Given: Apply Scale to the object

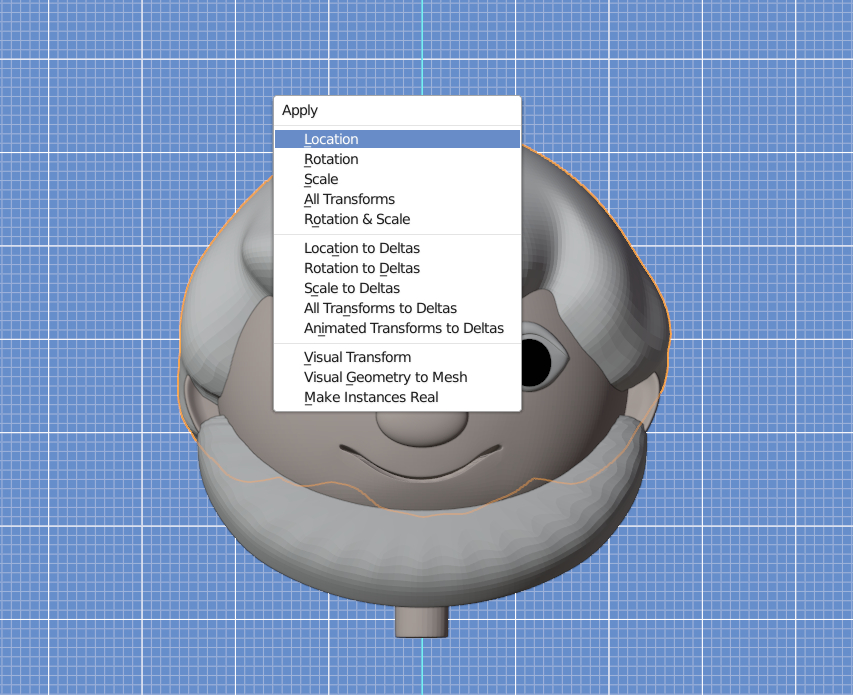Looking at the screenshot, I should click(321, 179).
